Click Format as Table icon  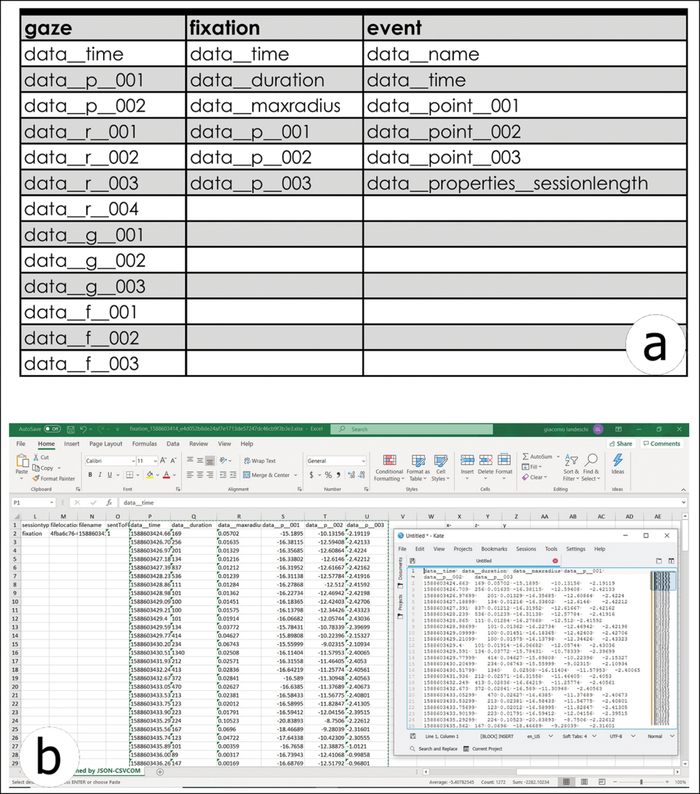pyautogui.click(x=418, y=460)
